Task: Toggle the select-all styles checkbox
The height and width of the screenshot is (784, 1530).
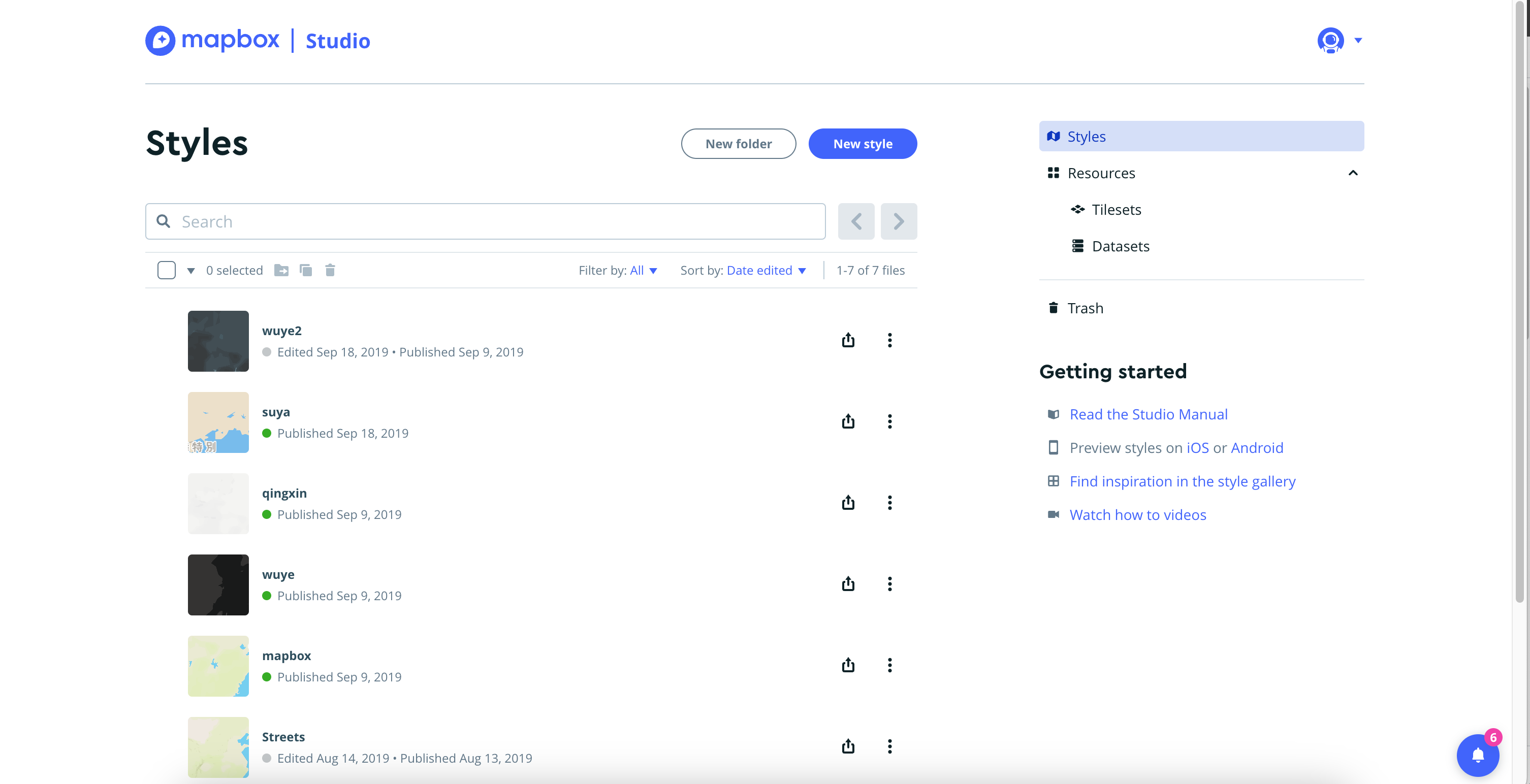Action: (x=166, y=270)
